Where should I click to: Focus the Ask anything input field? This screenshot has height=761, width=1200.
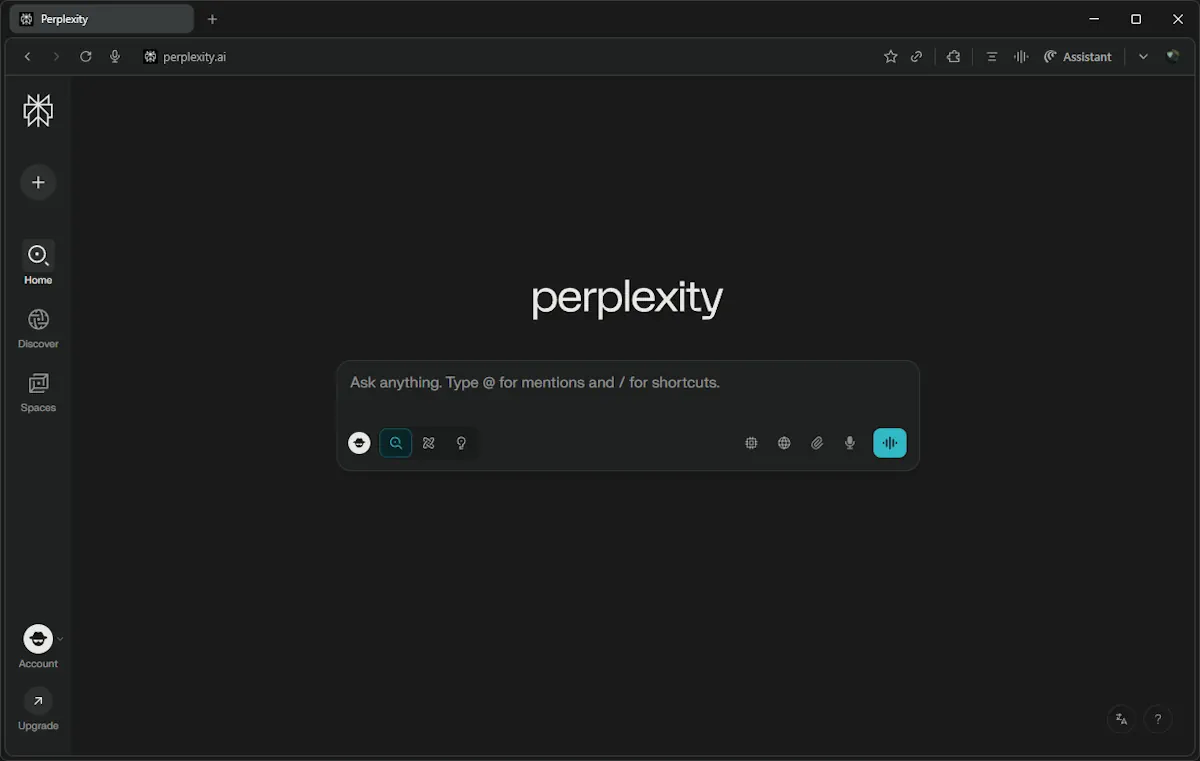coord(628,383)
